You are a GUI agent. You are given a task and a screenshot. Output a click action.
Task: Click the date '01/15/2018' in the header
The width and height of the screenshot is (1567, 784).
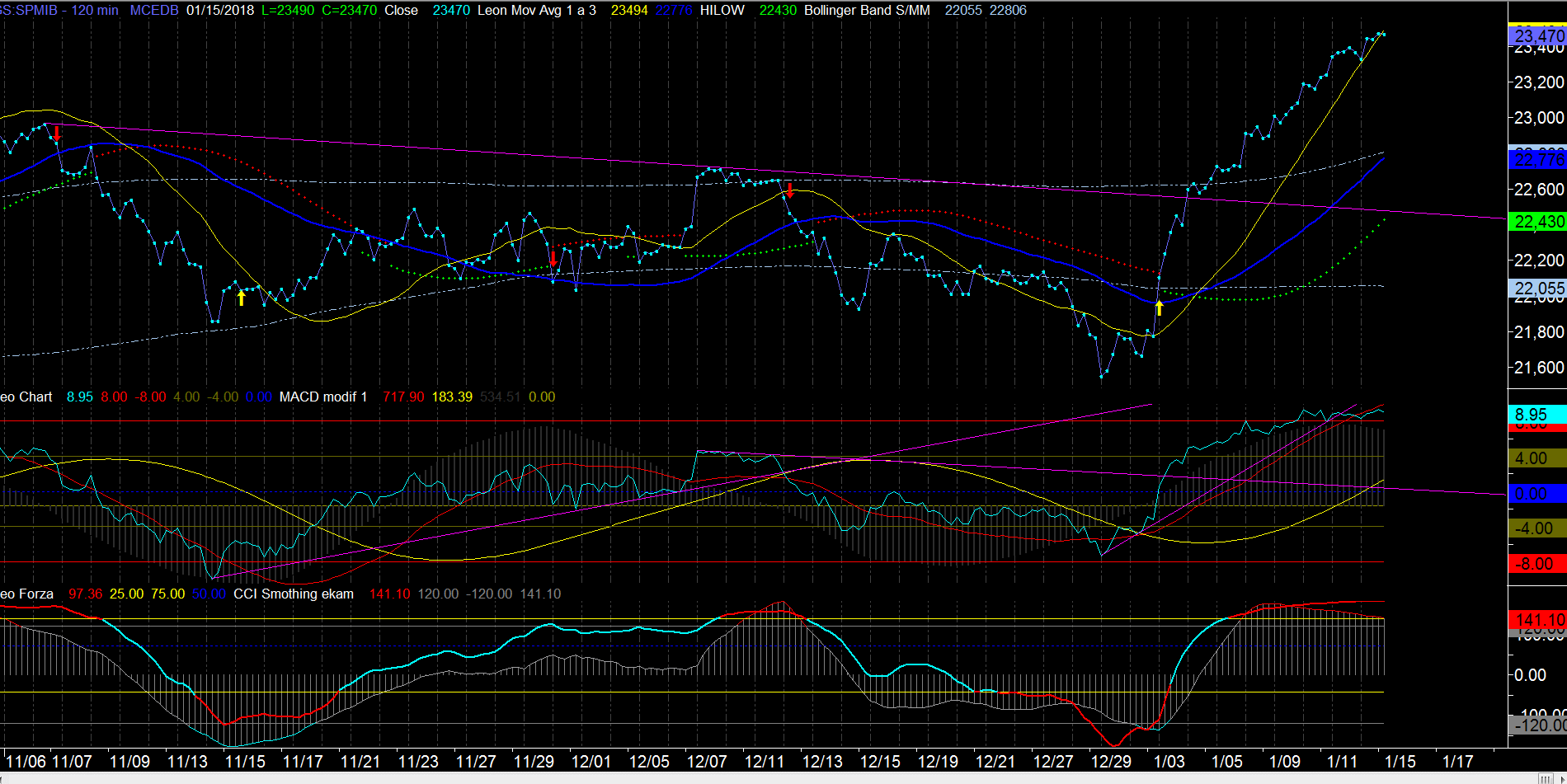220,11
